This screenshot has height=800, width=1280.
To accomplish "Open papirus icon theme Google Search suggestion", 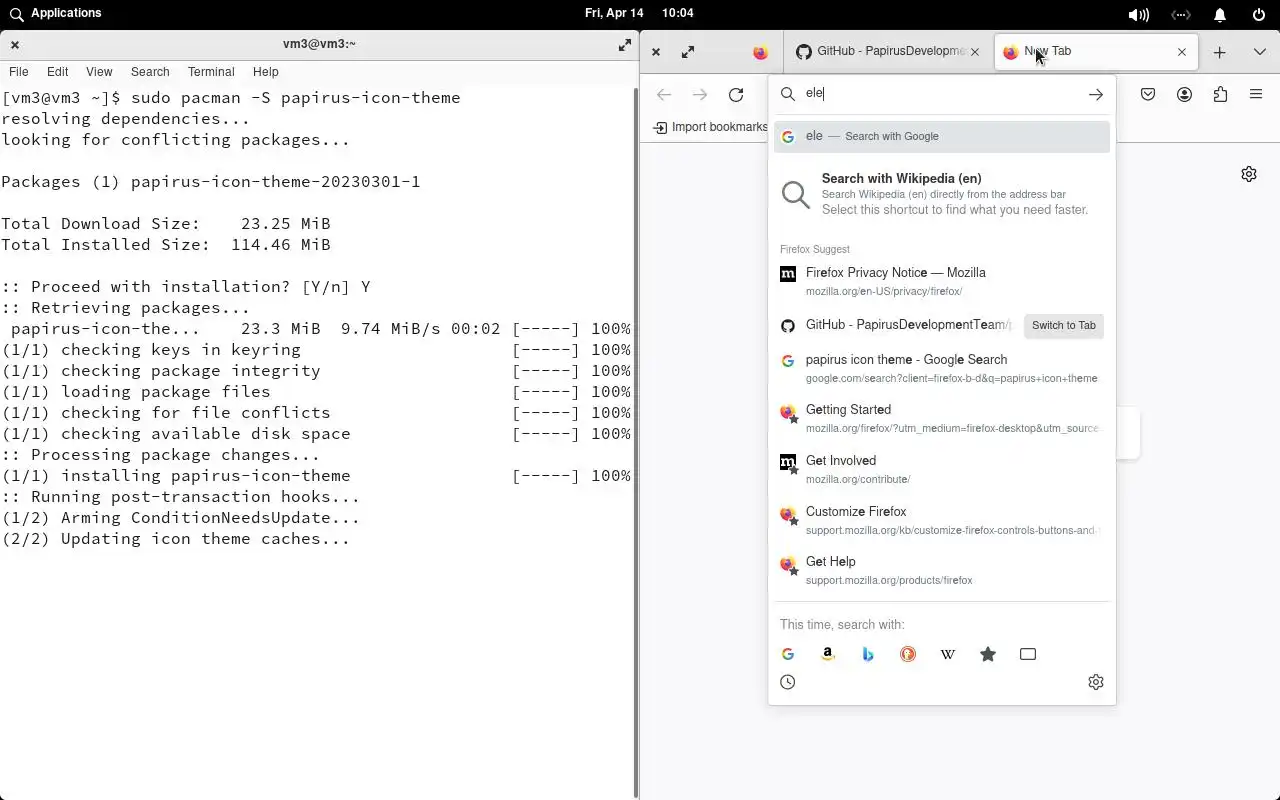I will pos(941,368).
